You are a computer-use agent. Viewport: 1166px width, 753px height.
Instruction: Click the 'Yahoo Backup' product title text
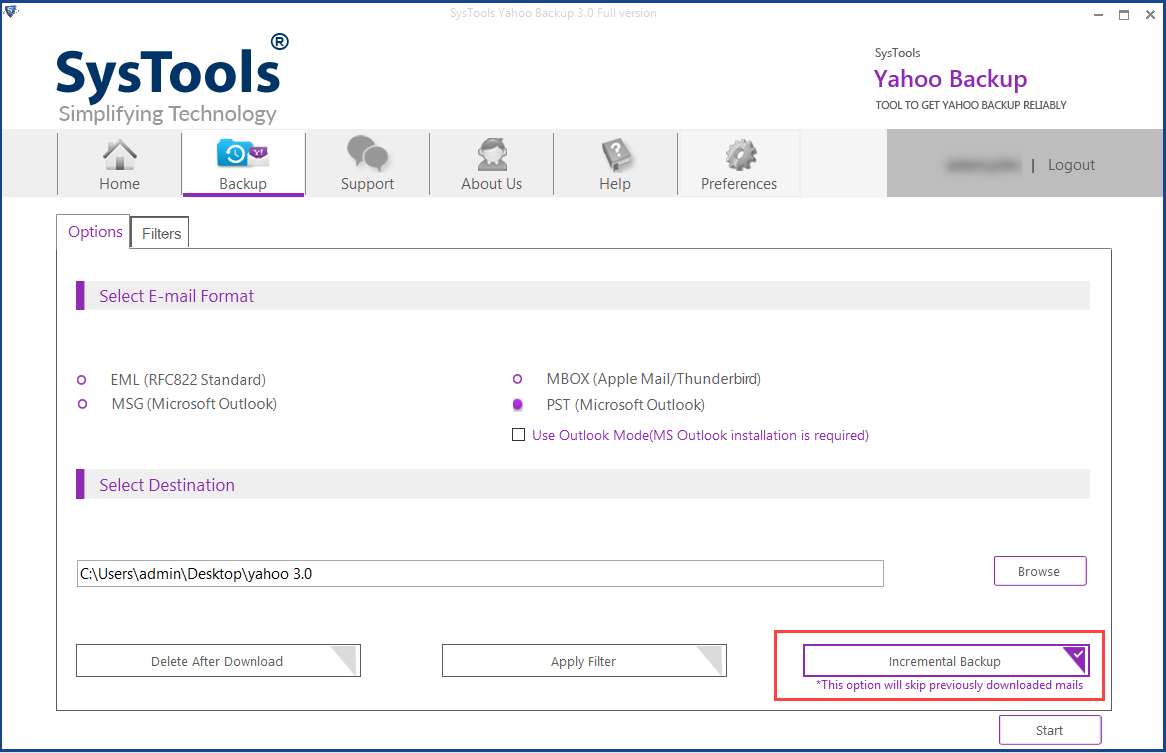950,79
